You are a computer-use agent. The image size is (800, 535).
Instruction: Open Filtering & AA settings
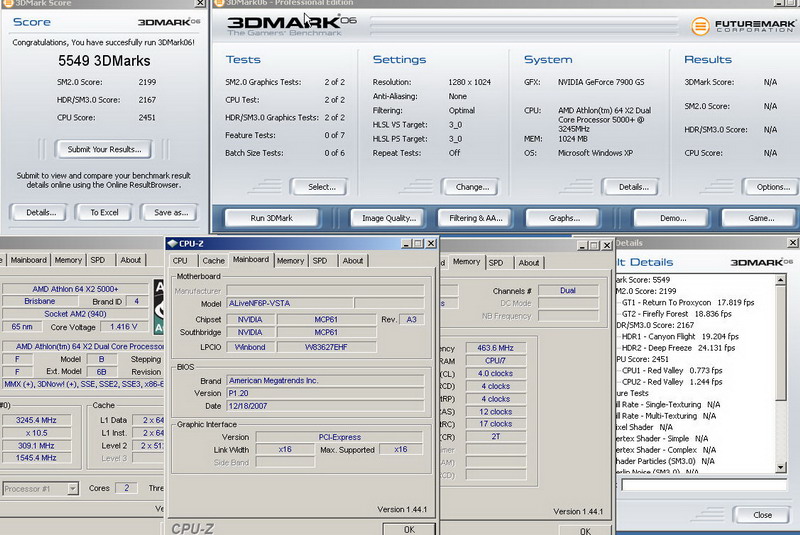474,218
